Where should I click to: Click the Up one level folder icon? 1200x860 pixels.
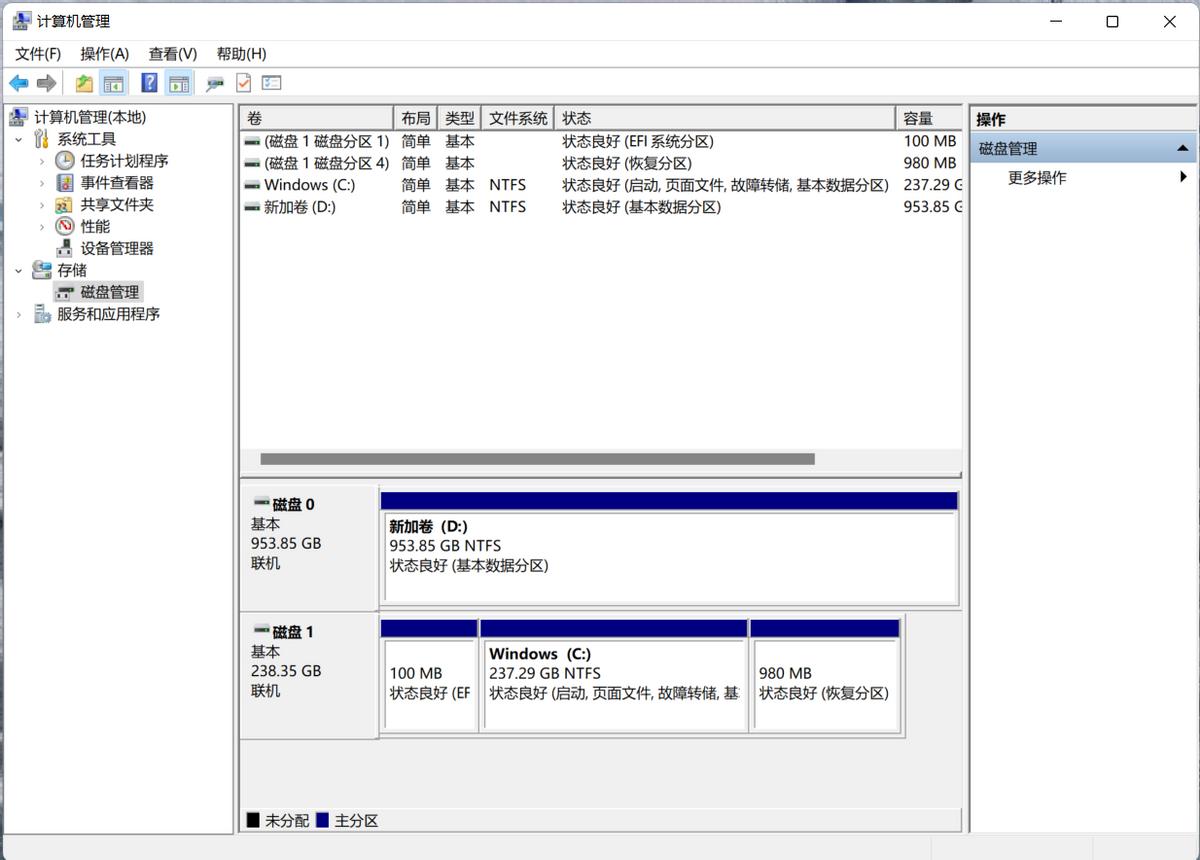pyautogui.click(x=84, y=83)
